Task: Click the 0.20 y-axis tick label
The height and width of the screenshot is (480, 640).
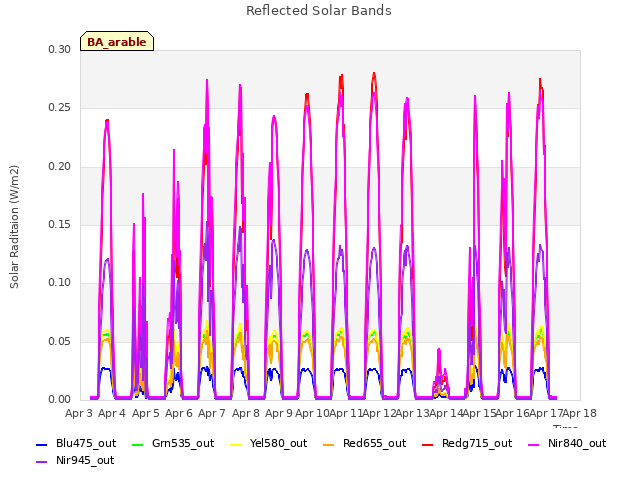Action: [x=60, y=166]
